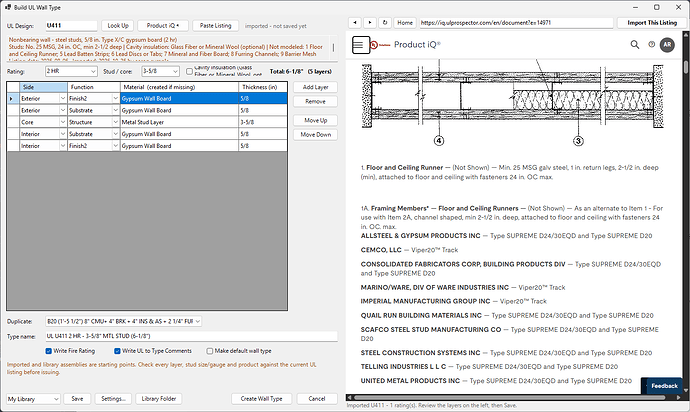The height and width of the screenshot is (412, 690).
Task: Click the web page horizontal scrollbar
Action: pos(508,397)
